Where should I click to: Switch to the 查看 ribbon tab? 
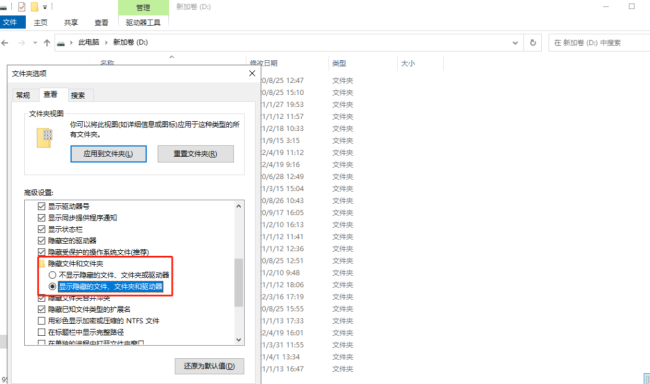click(101, 22)
